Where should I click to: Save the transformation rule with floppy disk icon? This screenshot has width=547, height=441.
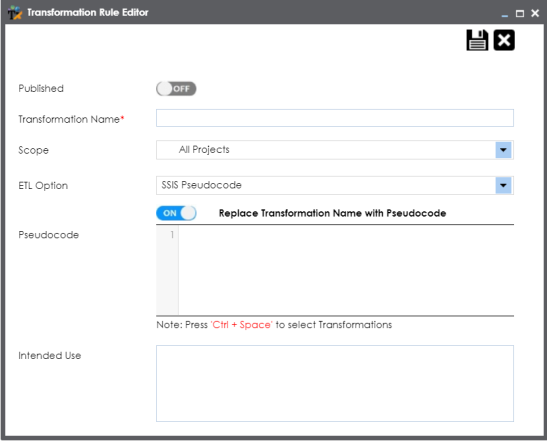click(x=477, y=40)
